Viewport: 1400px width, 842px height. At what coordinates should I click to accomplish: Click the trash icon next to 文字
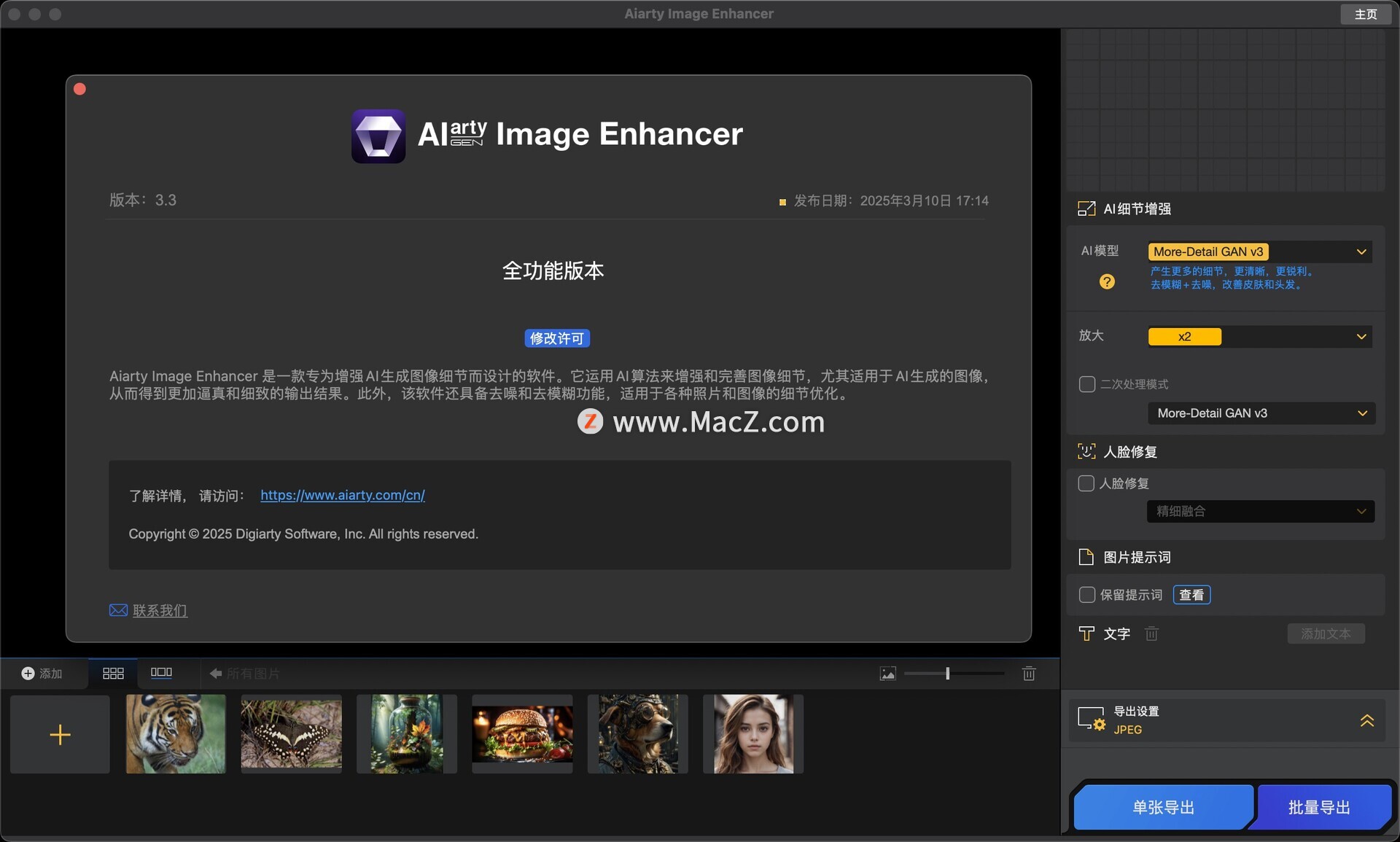[1151, 634]
